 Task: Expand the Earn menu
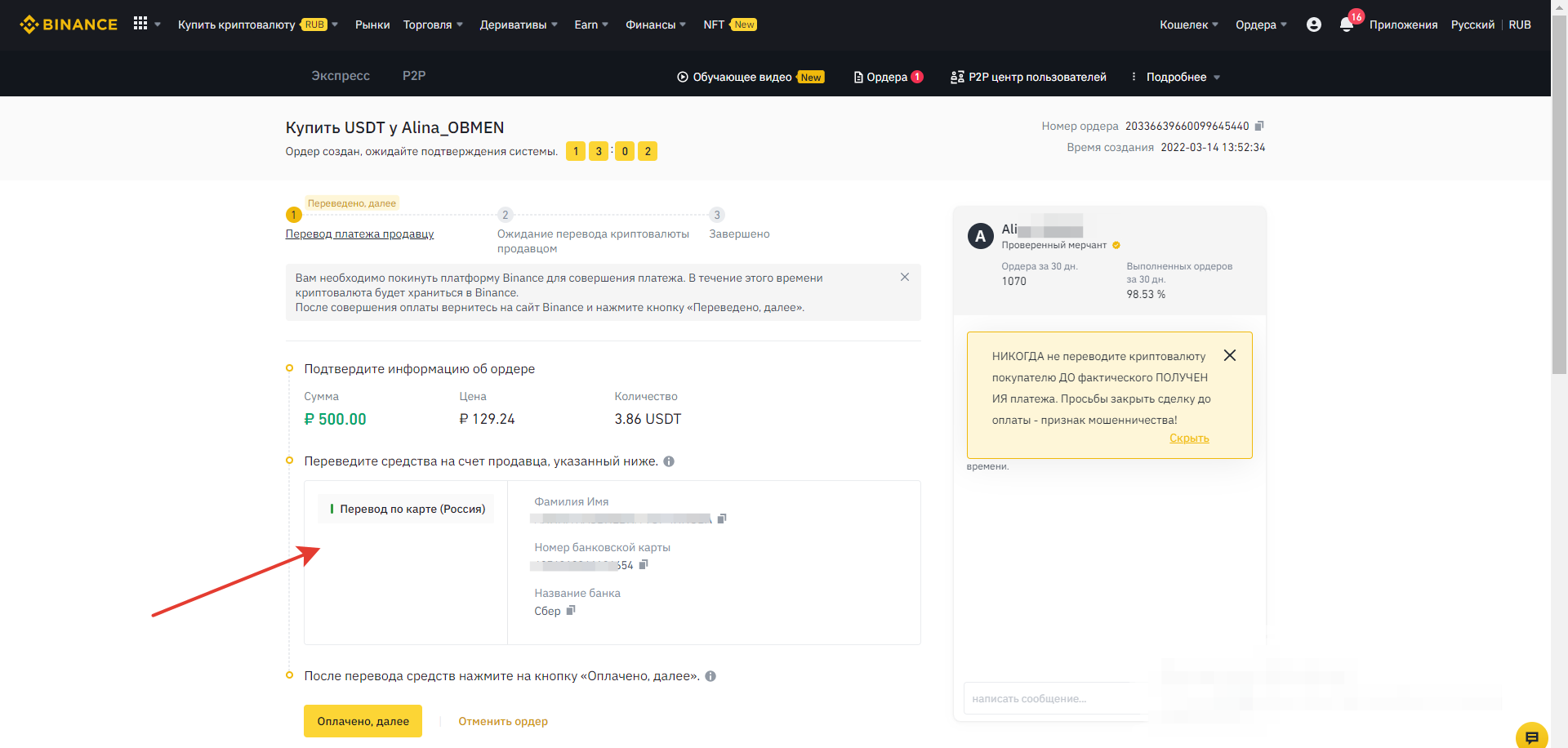coord(591,24)
